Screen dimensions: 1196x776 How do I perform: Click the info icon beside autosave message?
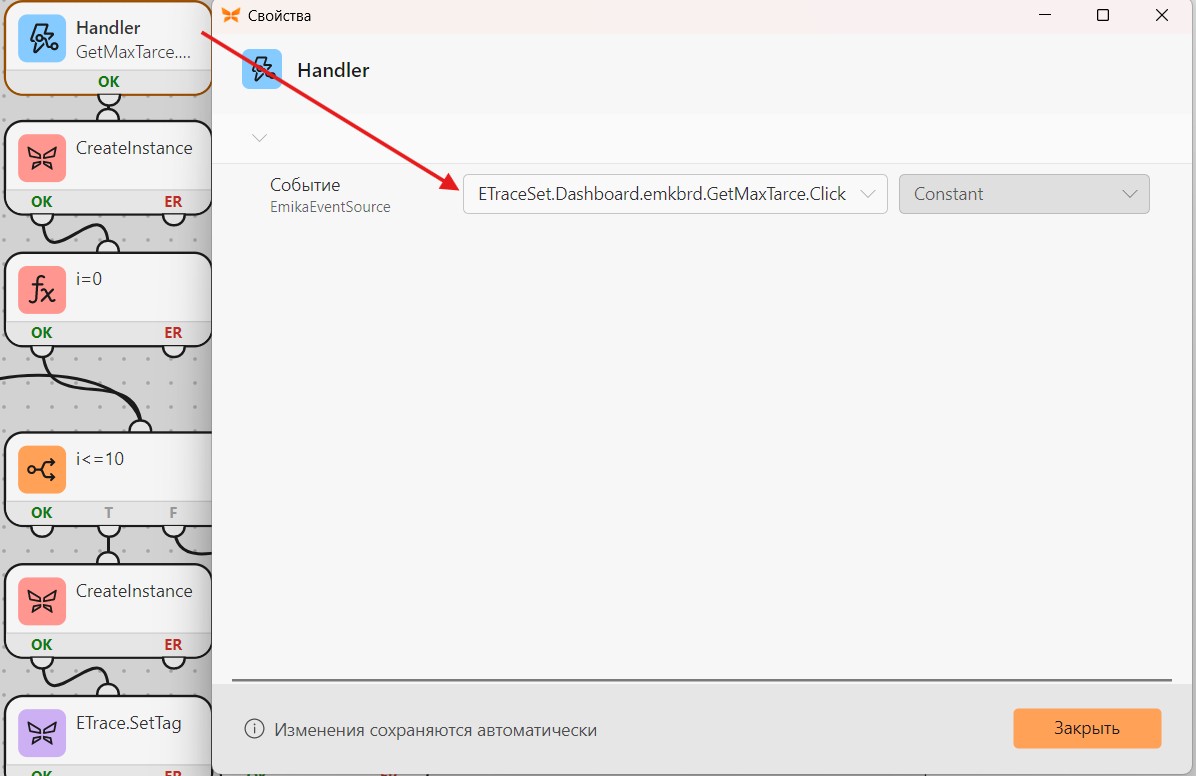(254, 729)
